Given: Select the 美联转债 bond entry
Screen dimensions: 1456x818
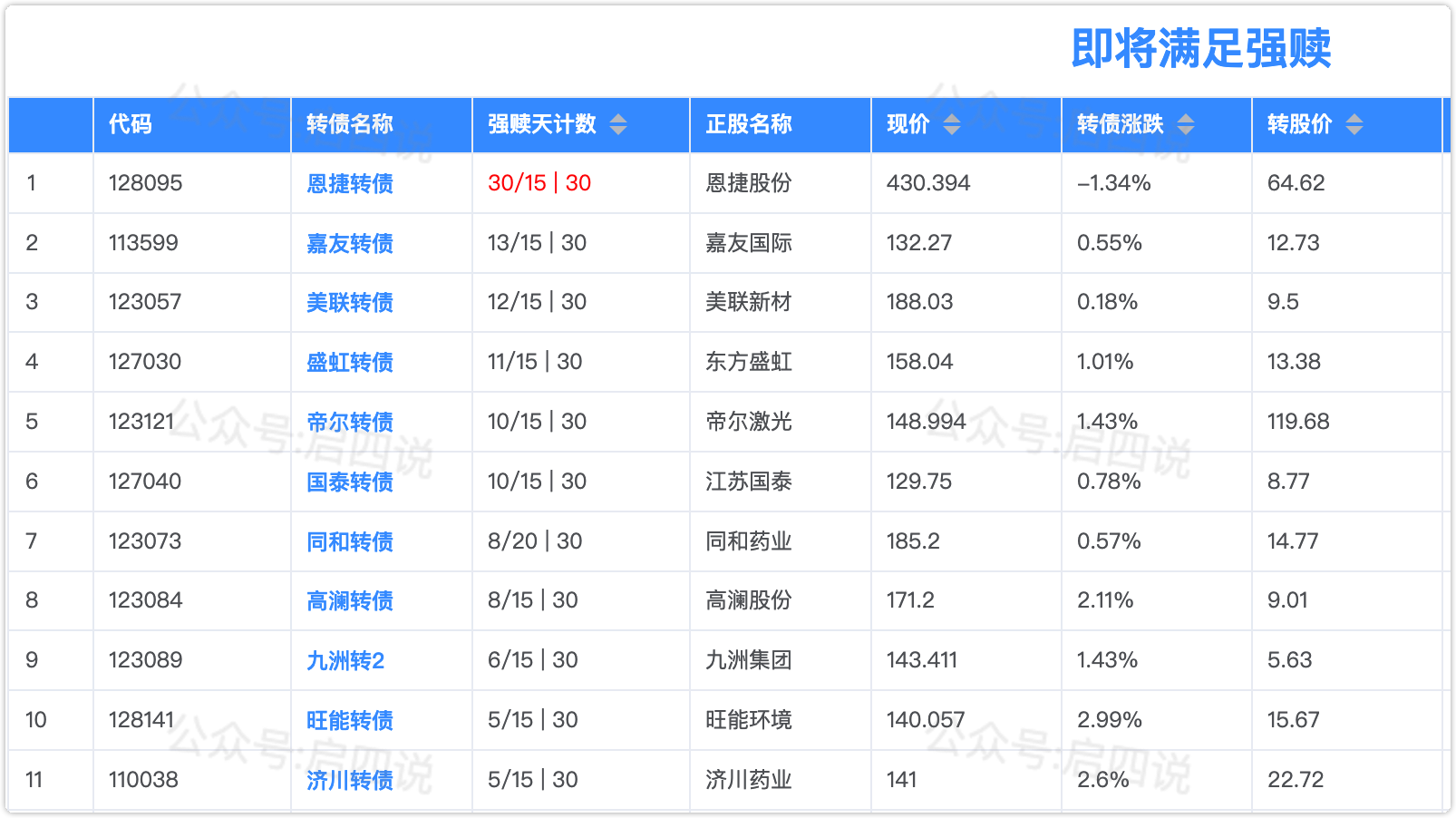Looking at the screenshot, I should click(x=349, y=302).
